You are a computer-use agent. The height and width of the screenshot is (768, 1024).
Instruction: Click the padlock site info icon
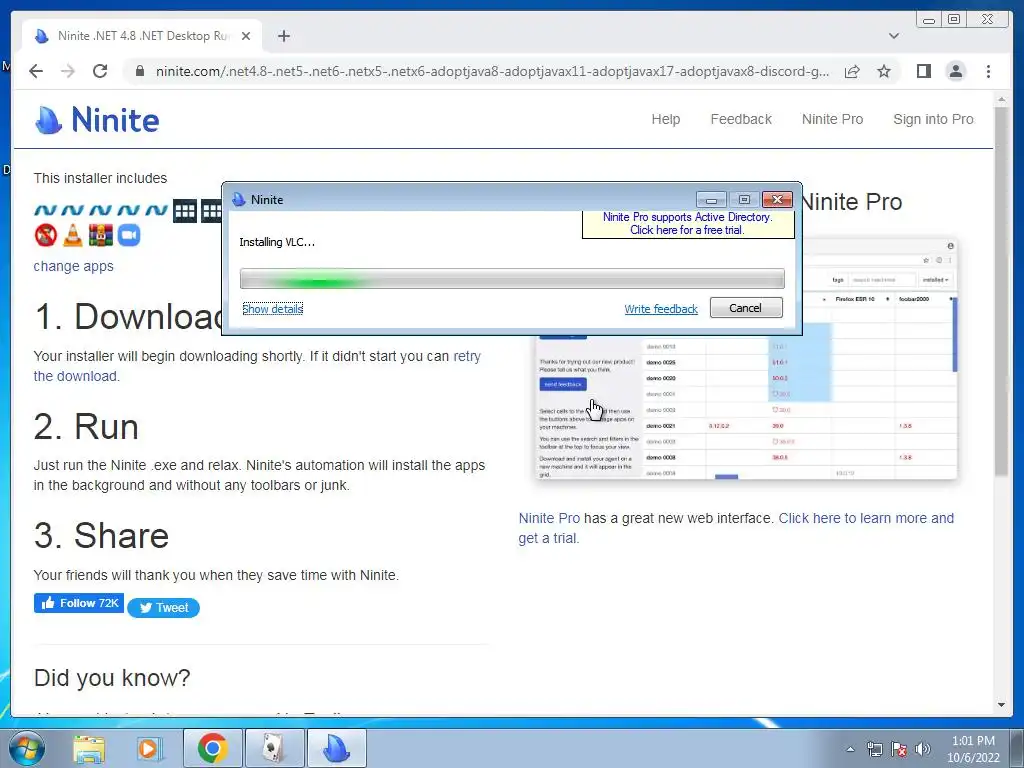coord(139,71)
